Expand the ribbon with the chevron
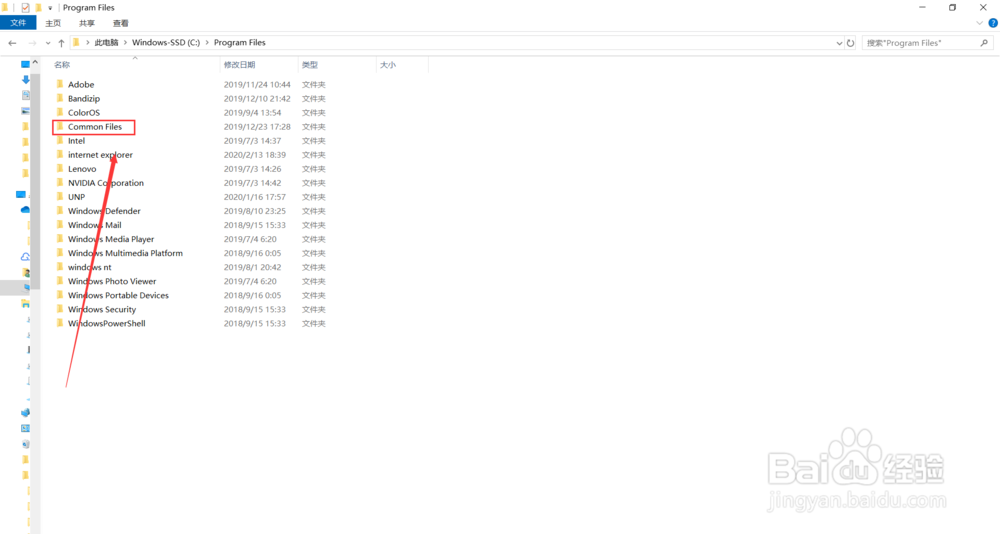 pyautogui.click(x=979, y=23)
